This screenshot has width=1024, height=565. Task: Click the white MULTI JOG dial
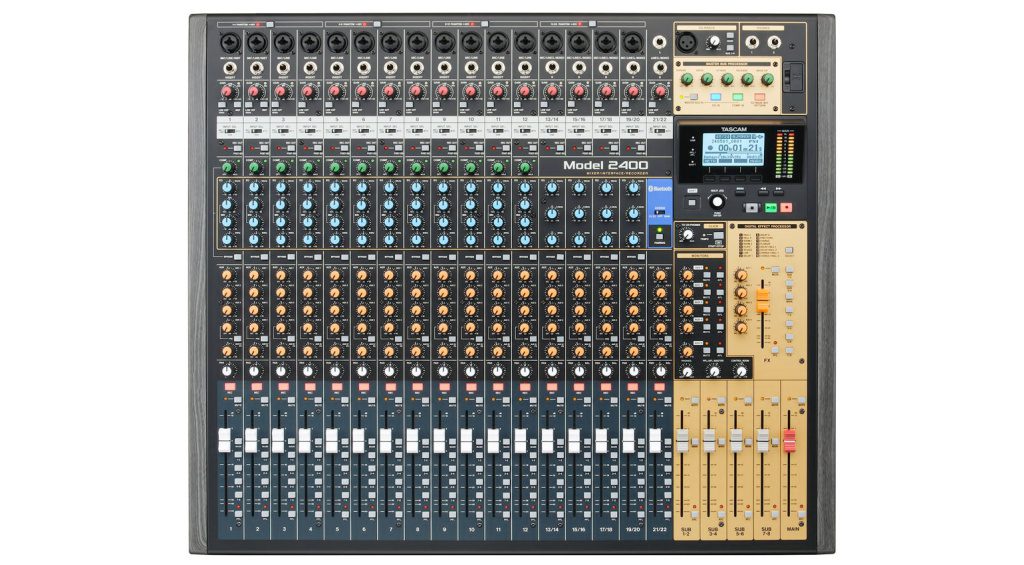click(x=717, y=202)
